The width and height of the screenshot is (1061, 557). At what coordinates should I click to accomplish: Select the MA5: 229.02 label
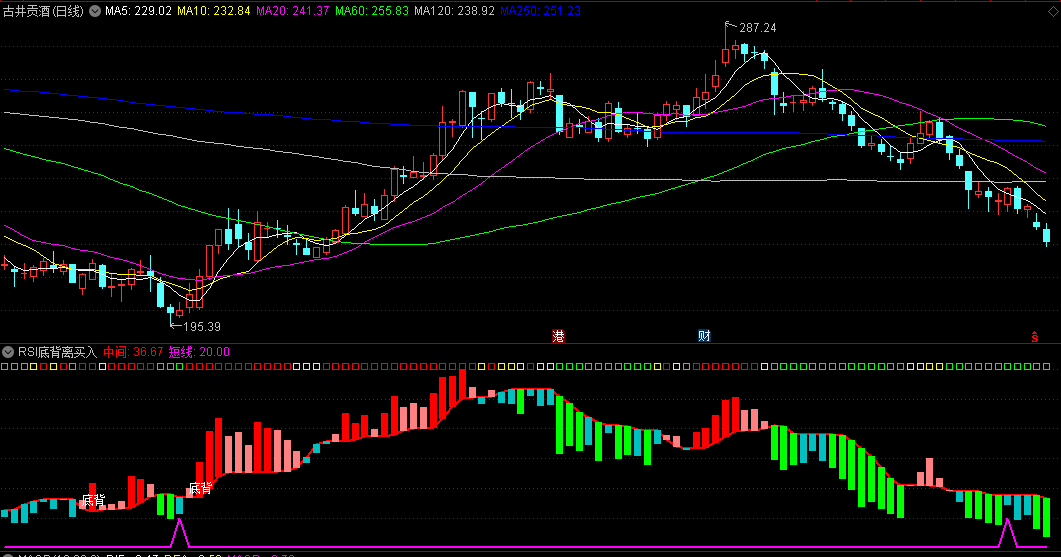coord(138,11)
